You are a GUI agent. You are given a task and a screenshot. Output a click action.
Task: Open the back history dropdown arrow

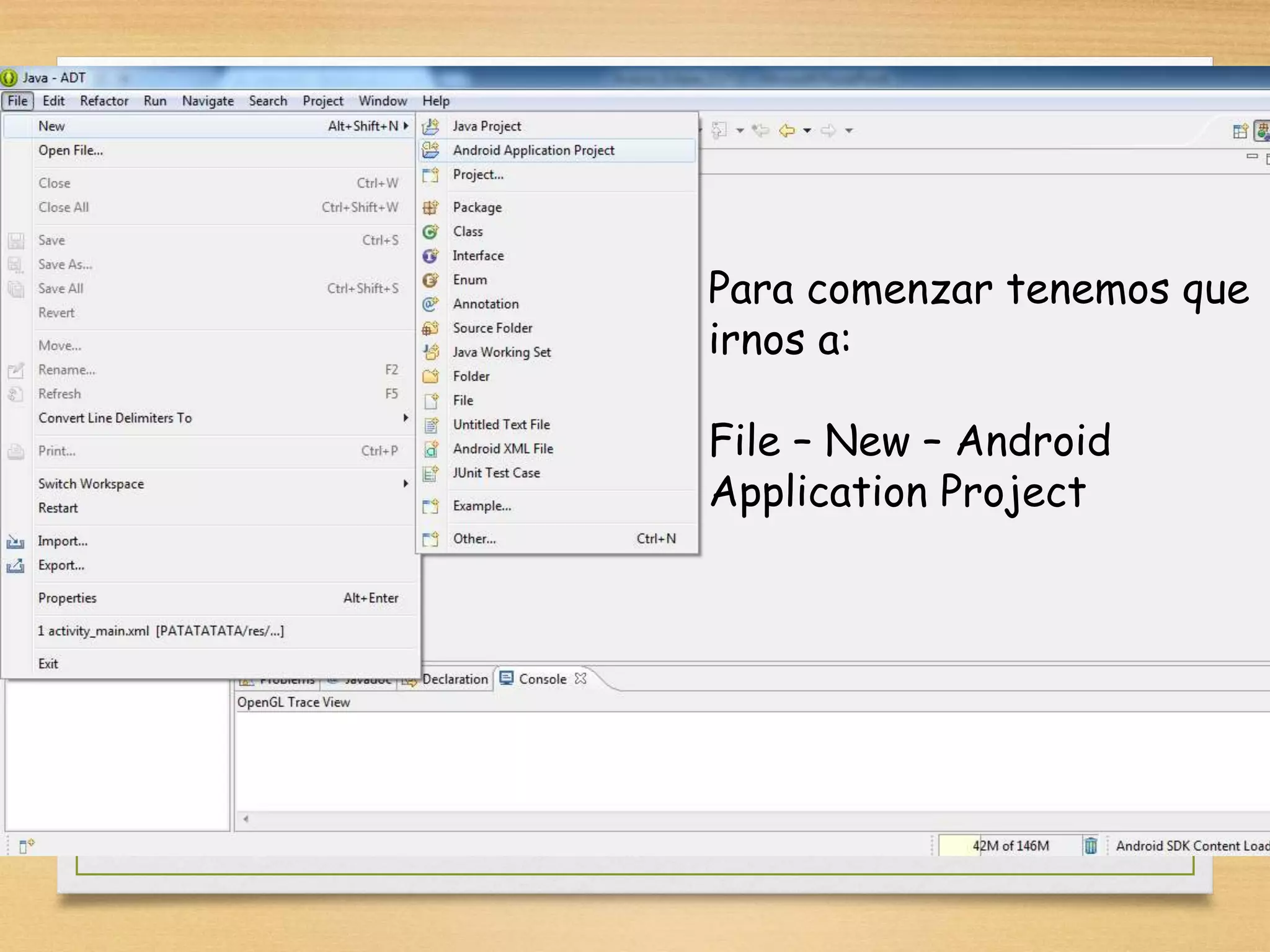click(x=807, y=131)
